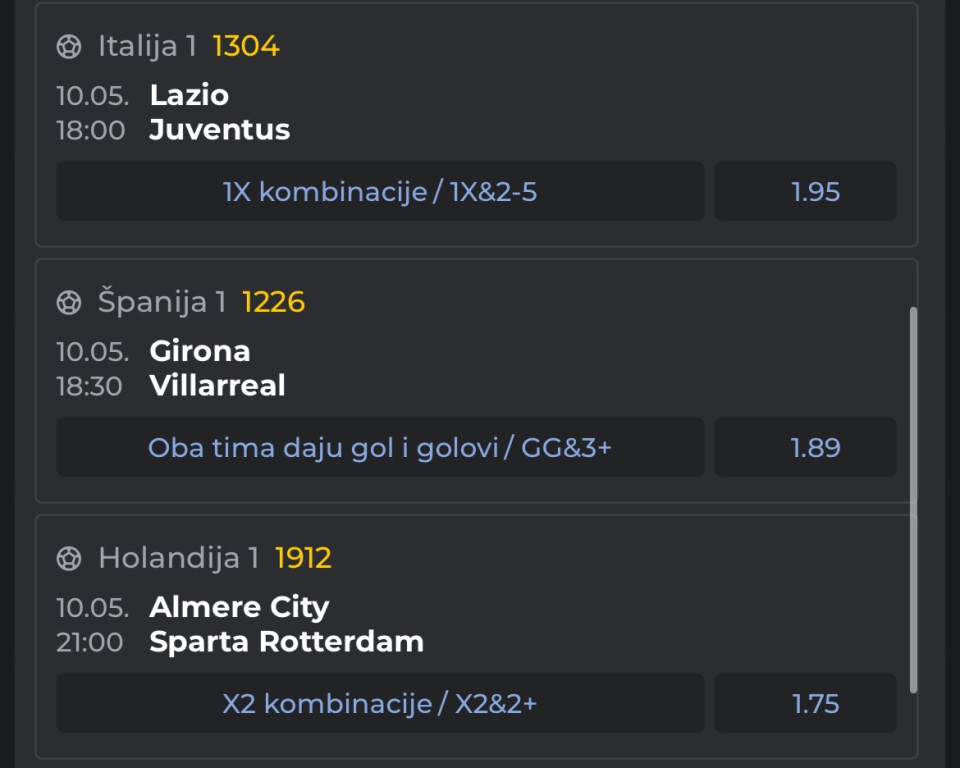Click match code 1912
This screenshot has height=768, width=960.
(x=303, y=559)
